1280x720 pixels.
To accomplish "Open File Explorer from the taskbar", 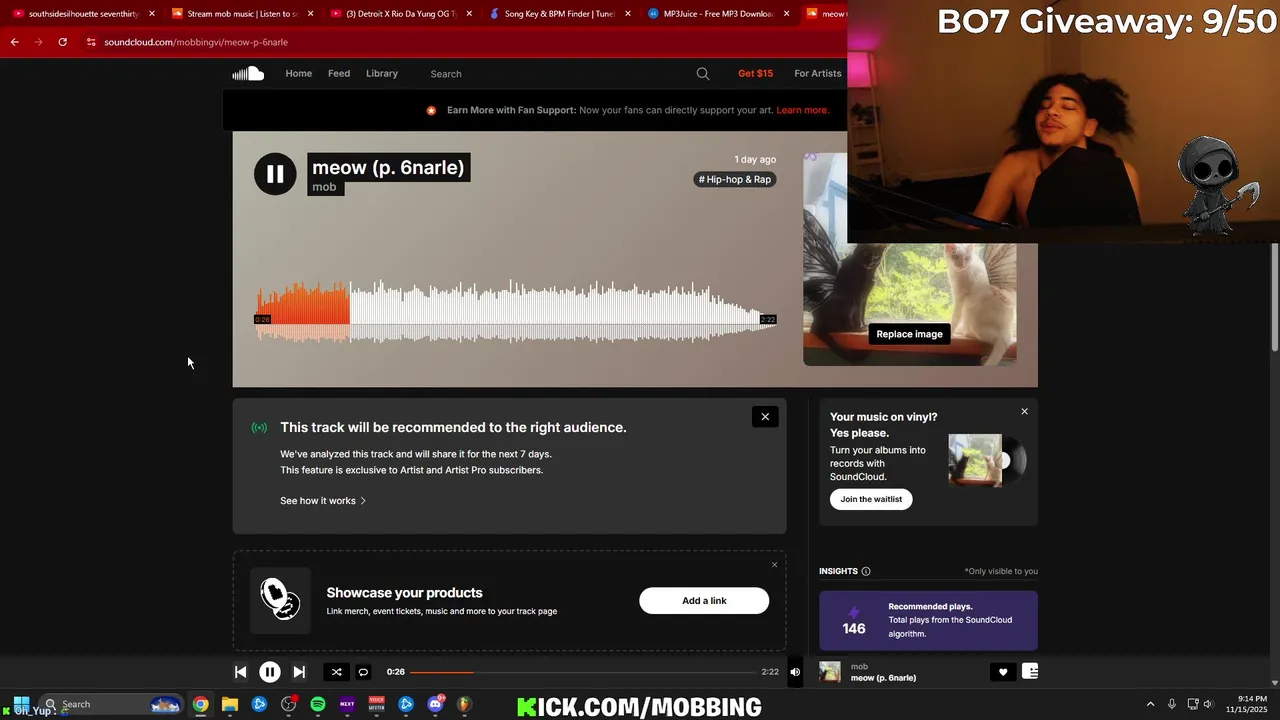I will [230, 704].
